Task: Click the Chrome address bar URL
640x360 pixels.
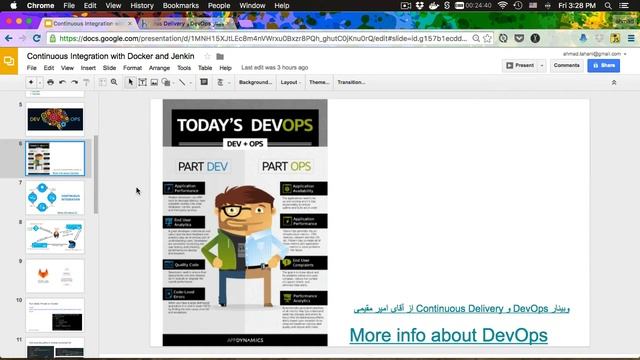Action: [x=263, y=38]
